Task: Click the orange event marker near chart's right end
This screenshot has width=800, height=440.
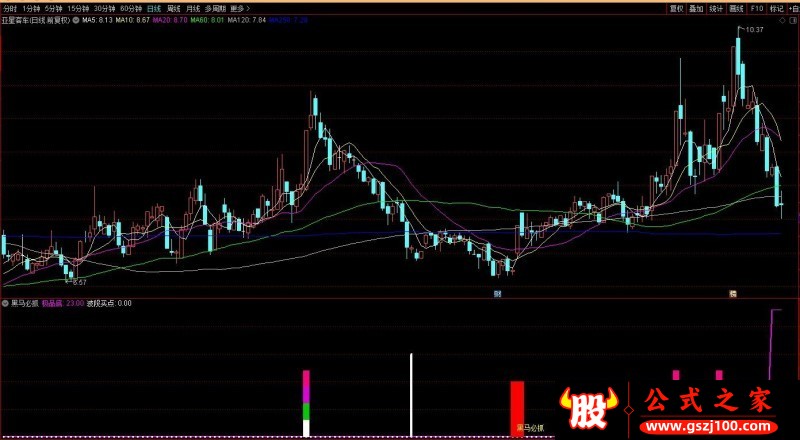Action: (733, 294)
